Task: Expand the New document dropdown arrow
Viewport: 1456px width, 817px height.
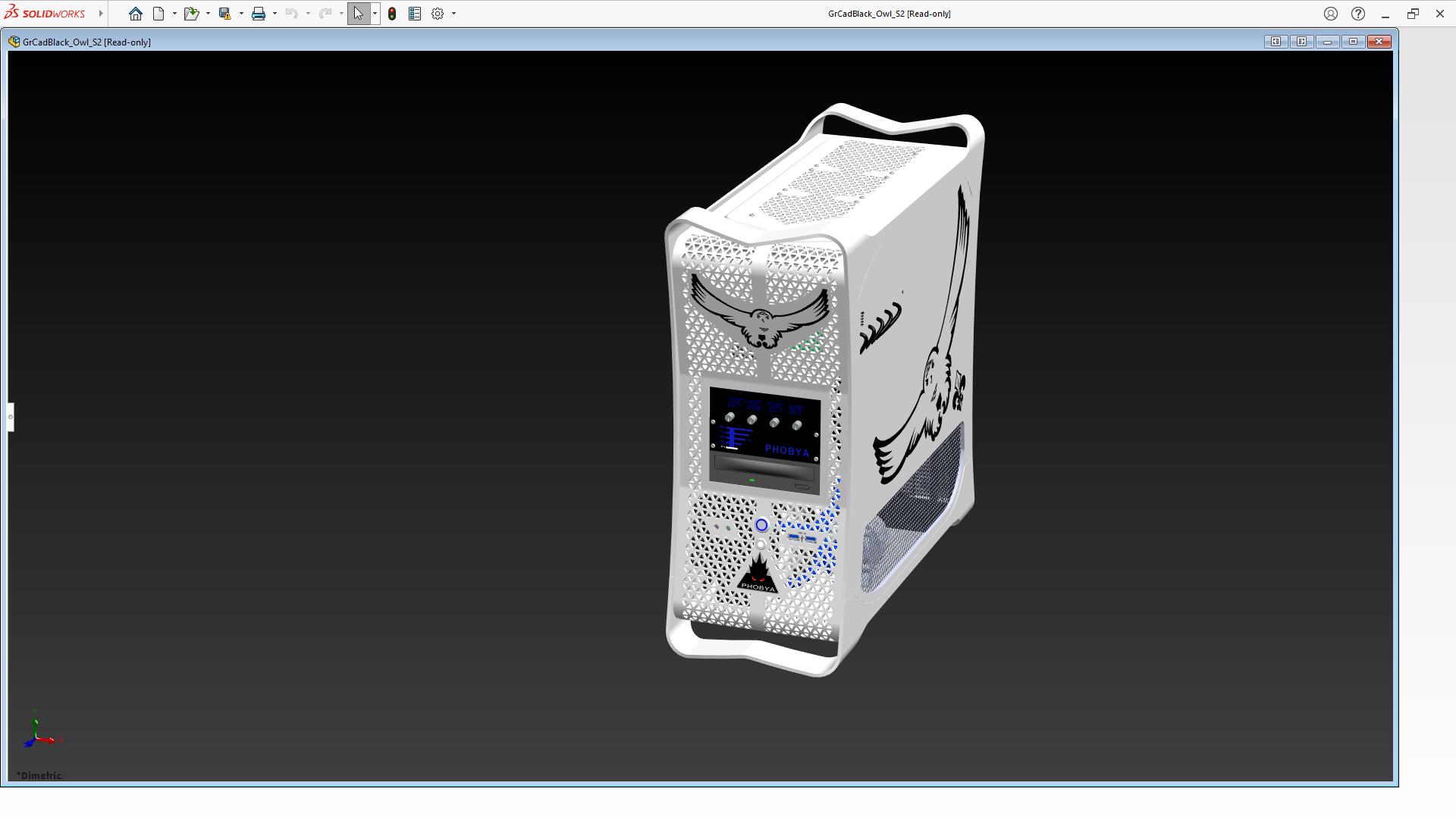Action: [174, 14]
